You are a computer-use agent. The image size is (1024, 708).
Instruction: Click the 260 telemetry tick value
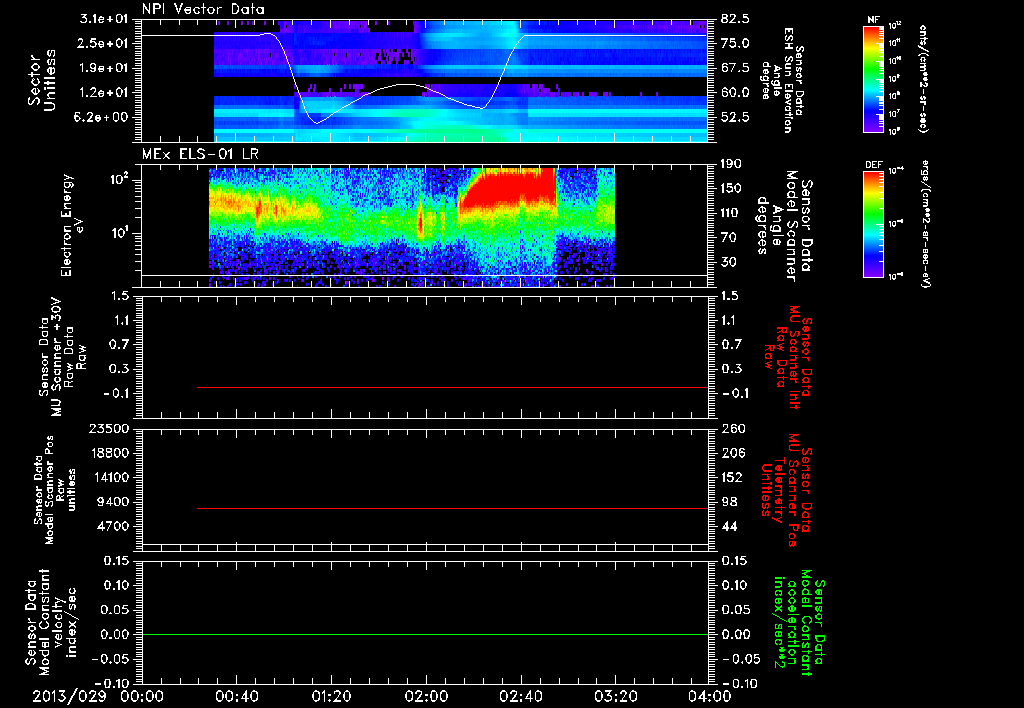(733, 429)
